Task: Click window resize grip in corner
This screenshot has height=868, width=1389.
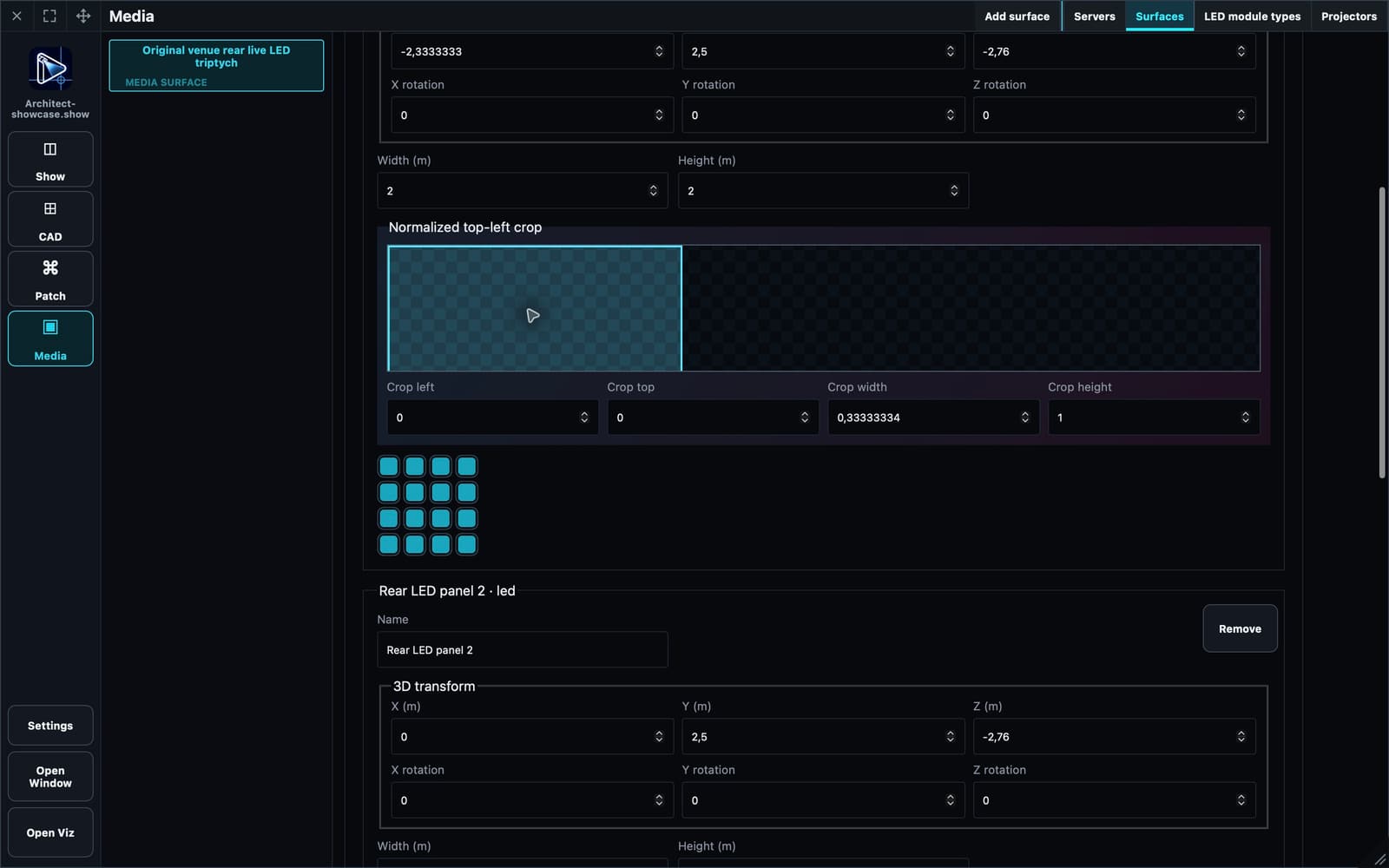Action: tap(1380, 859)
